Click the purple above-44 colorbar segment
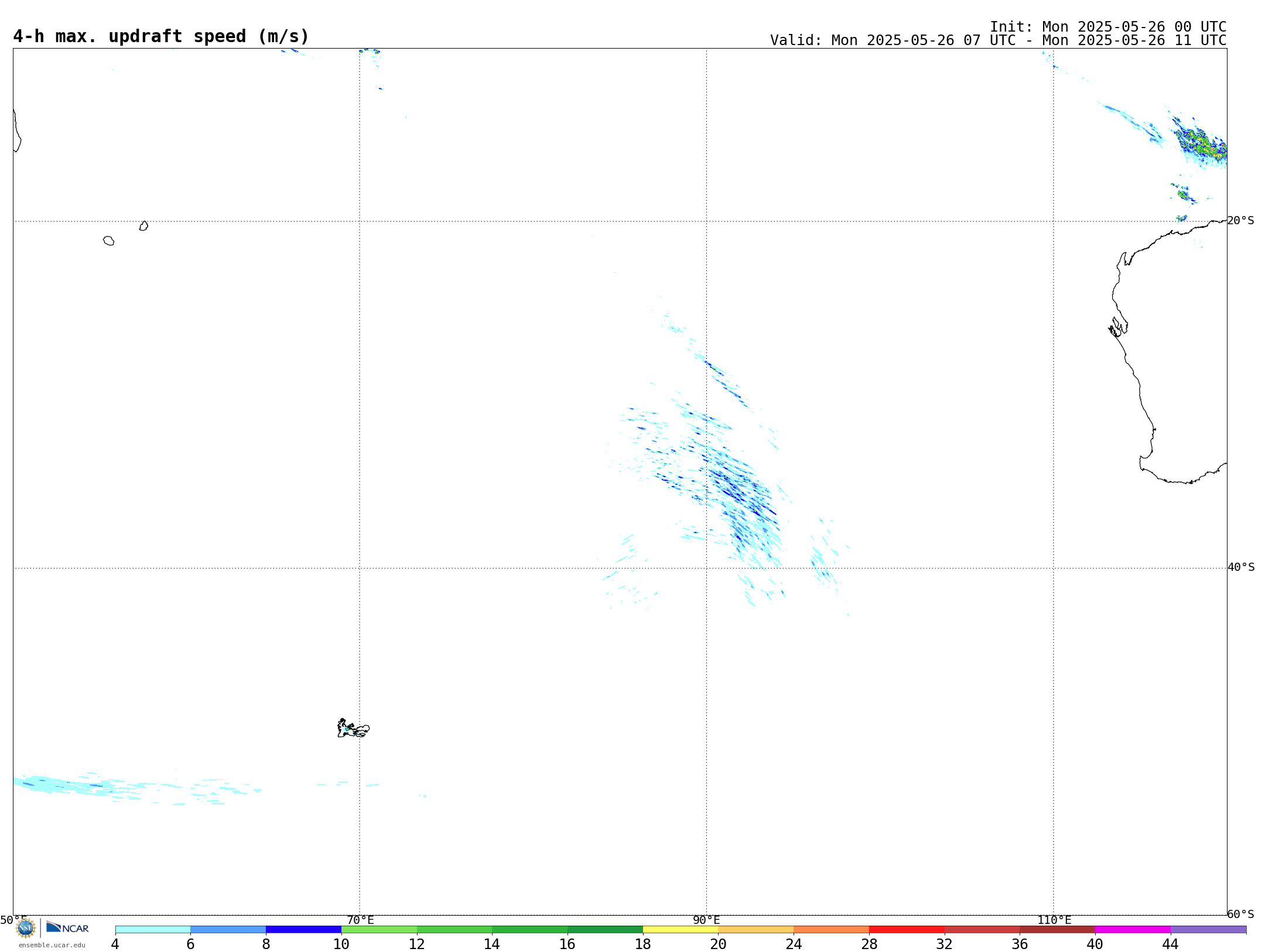 pos(1208,930)
